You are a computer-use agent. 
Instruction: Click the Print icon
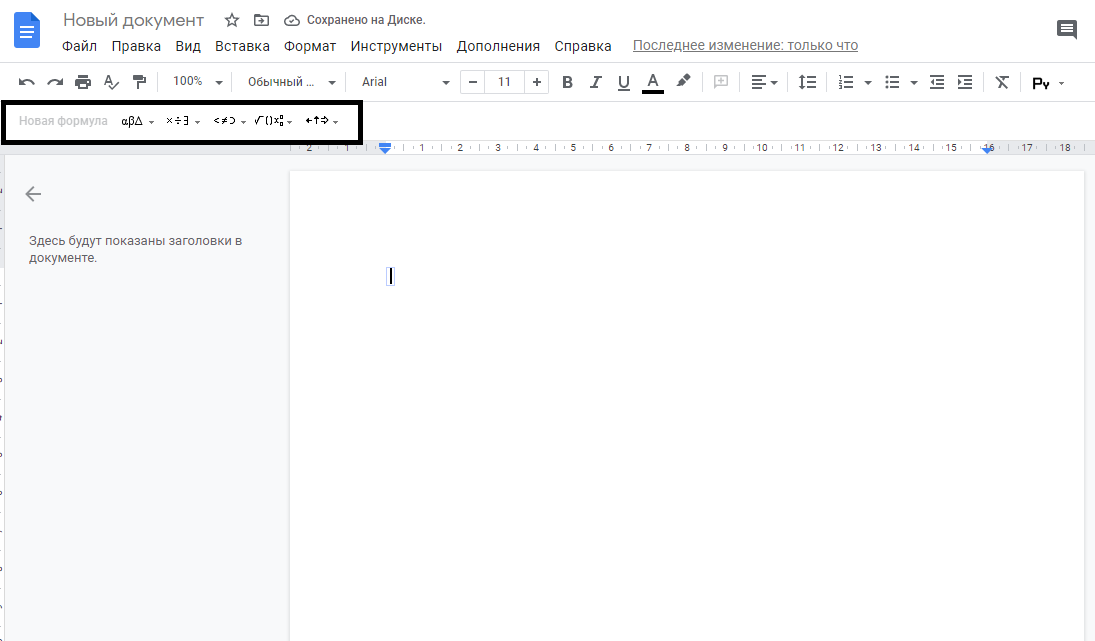[x=83, y=82]
